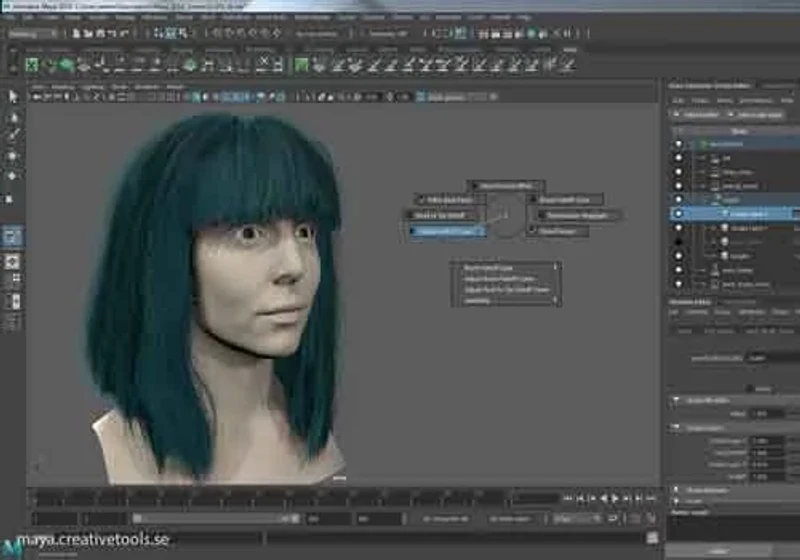Select highlighted sculpt layer row in groom editor

[x=734, y=214]
